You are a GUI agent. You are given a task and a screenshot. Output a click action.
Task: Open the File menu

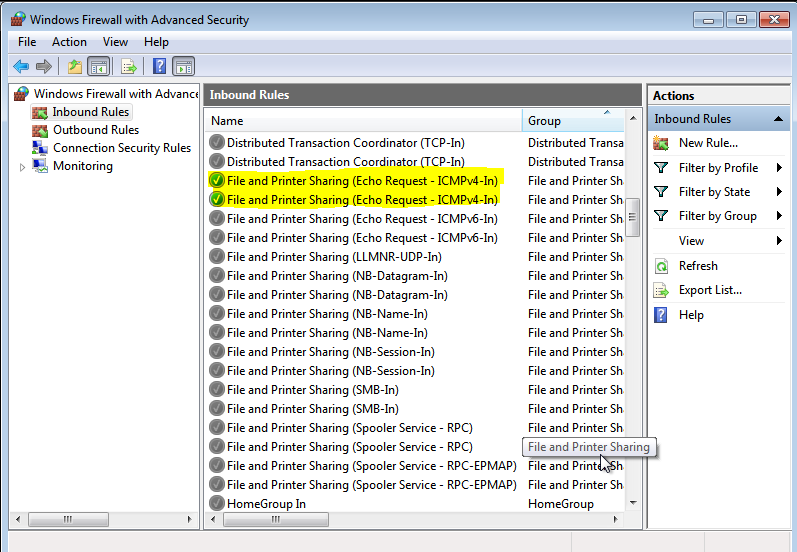point(27,42)
